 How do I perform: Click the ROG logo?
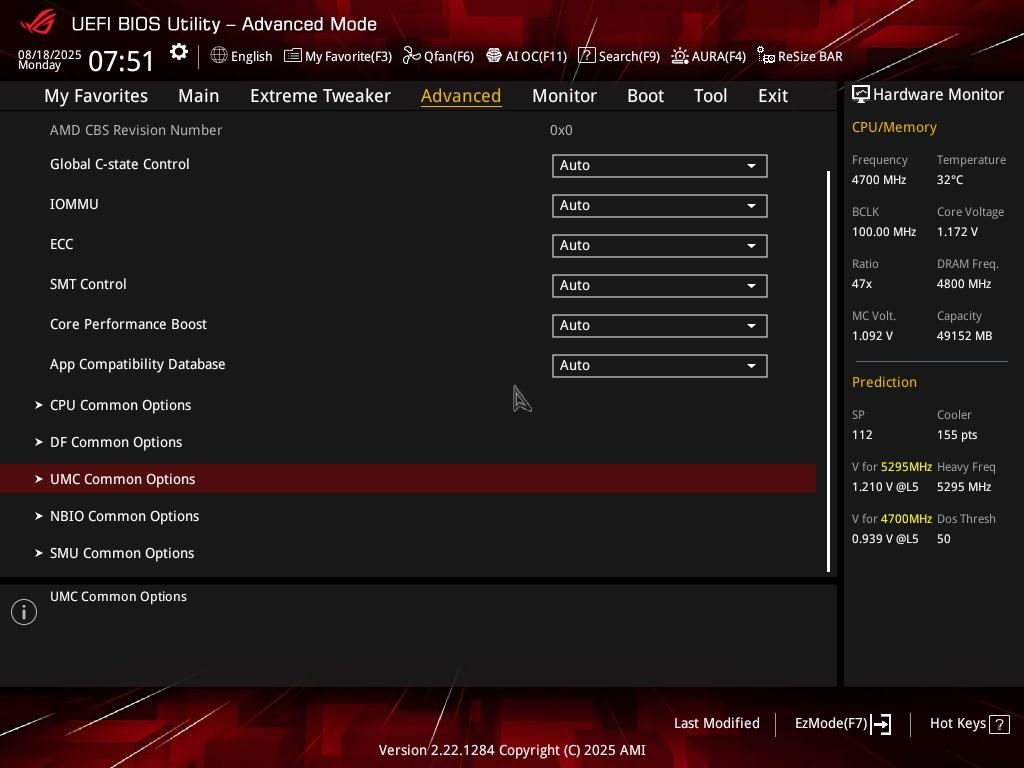click(38, 23)
